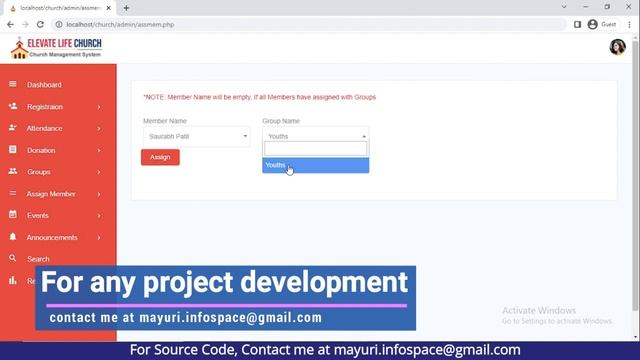Click the Groups people icon
This screenshot has height=360, width=640.
coord(13,171)
